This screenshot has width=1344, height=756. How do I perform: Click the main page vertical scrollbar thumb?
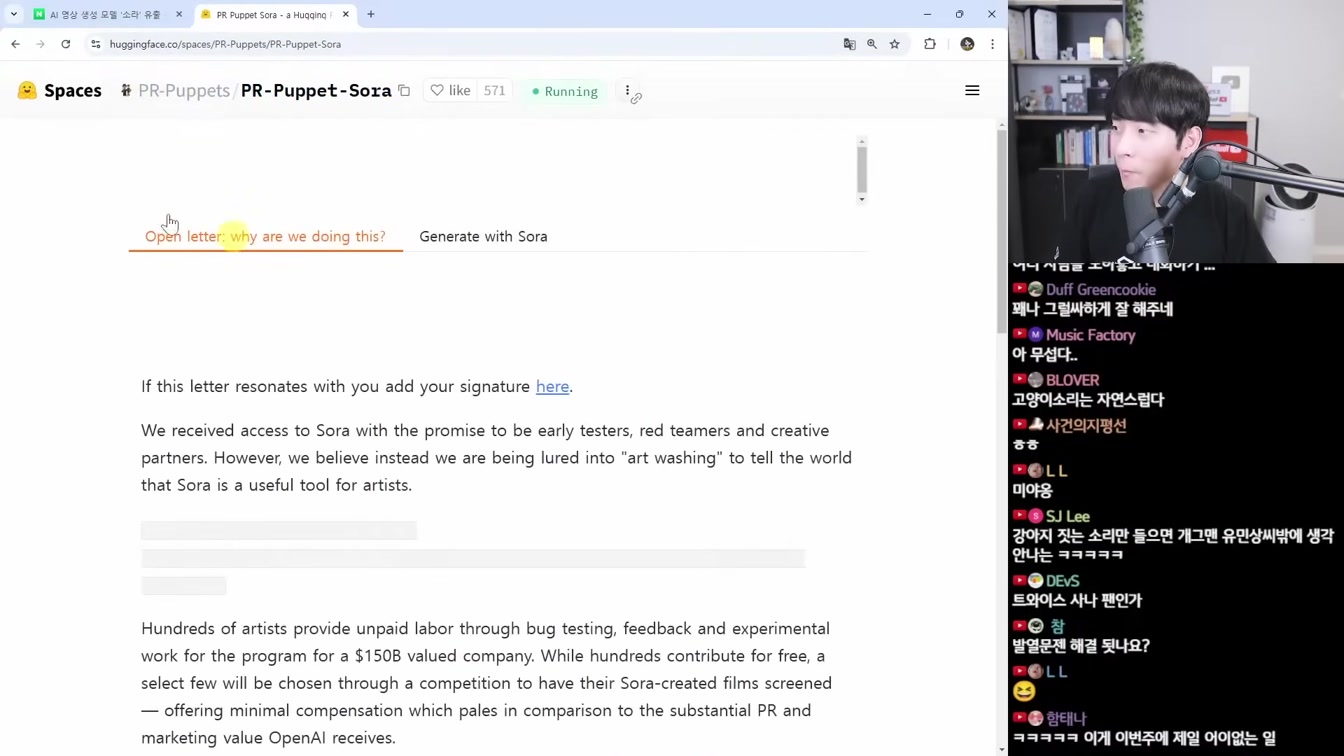1002,230
